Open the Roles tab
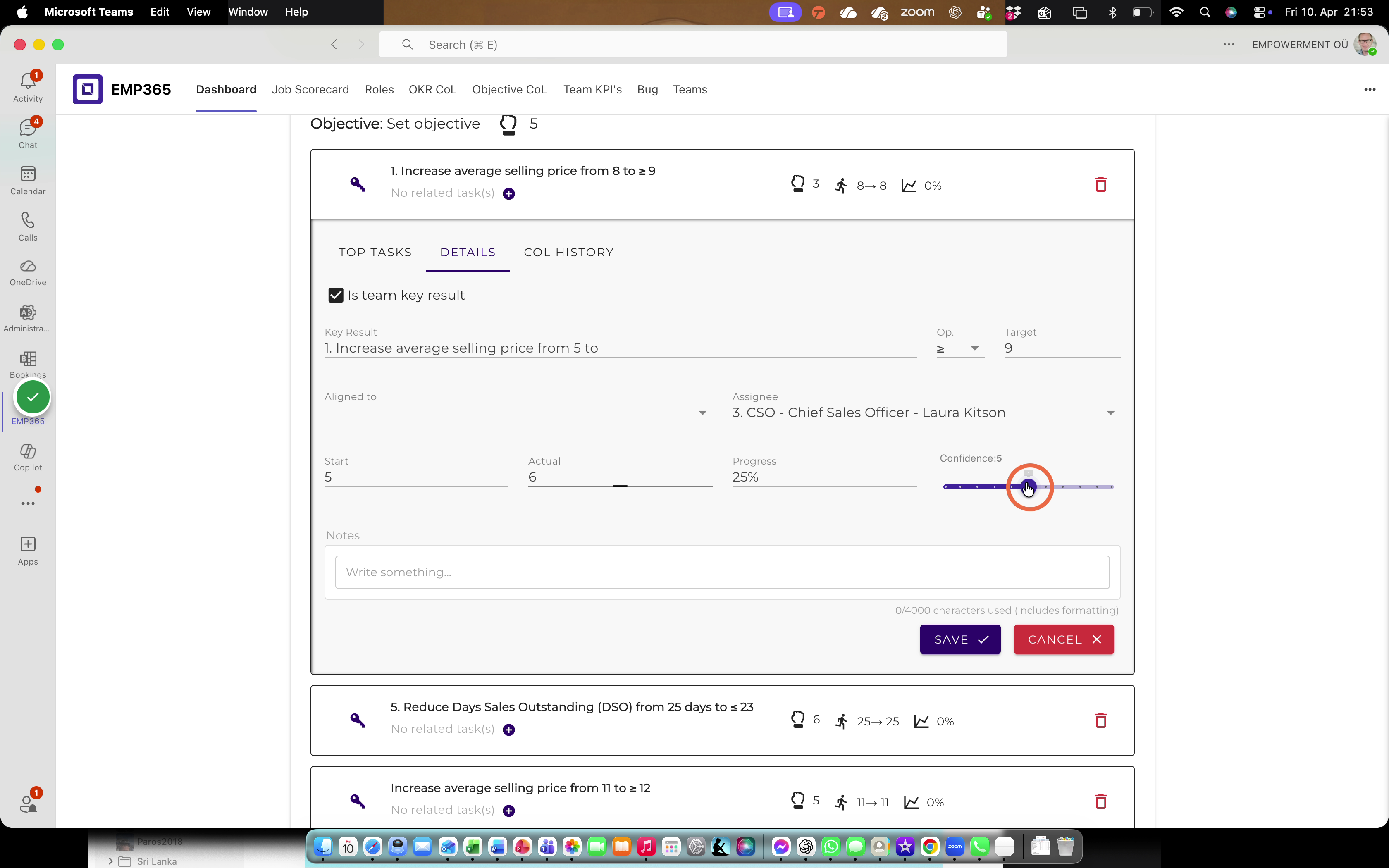The image size is (1389, 868). pyautogui.click(x=379, y=90)
